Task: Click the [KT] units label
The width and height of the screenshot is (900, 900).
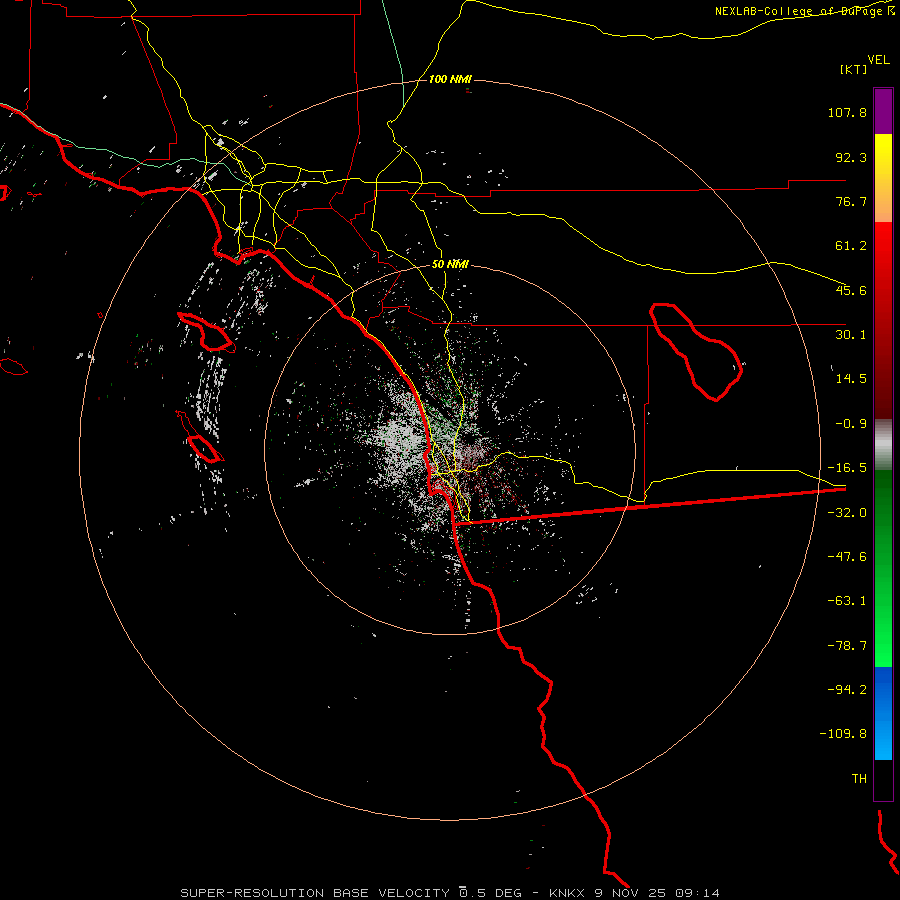Action: [854, 69]
